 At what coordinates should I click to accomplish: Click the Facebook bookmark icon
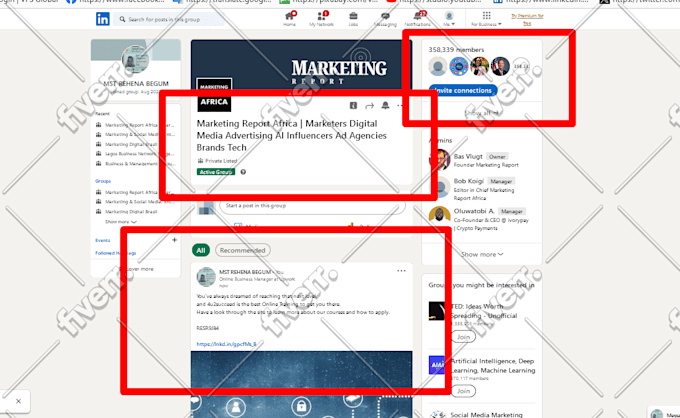pyautogui.click(x=71, y=2)
